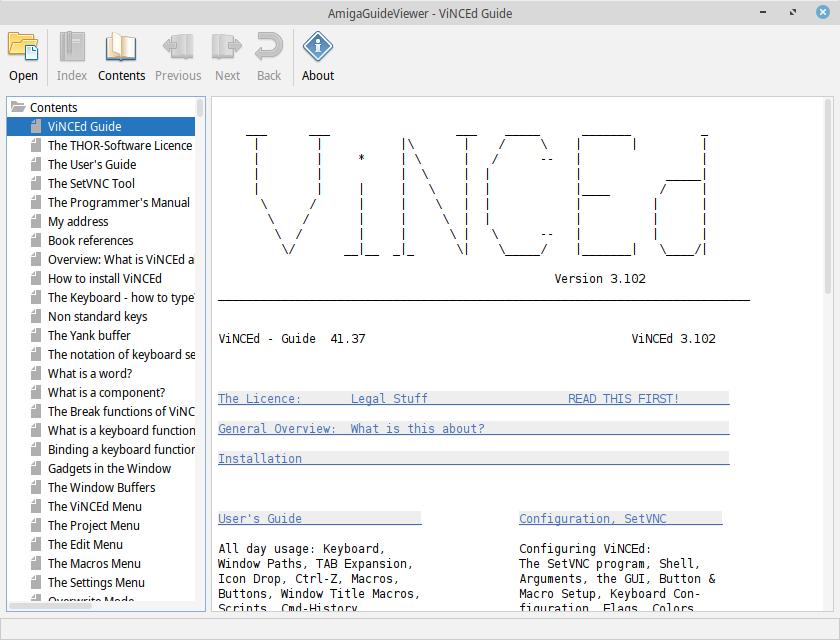The height and width of the screenshot is (640, 840).
Task: Collapse the Contents root tree folder
Action: [18, 107]
